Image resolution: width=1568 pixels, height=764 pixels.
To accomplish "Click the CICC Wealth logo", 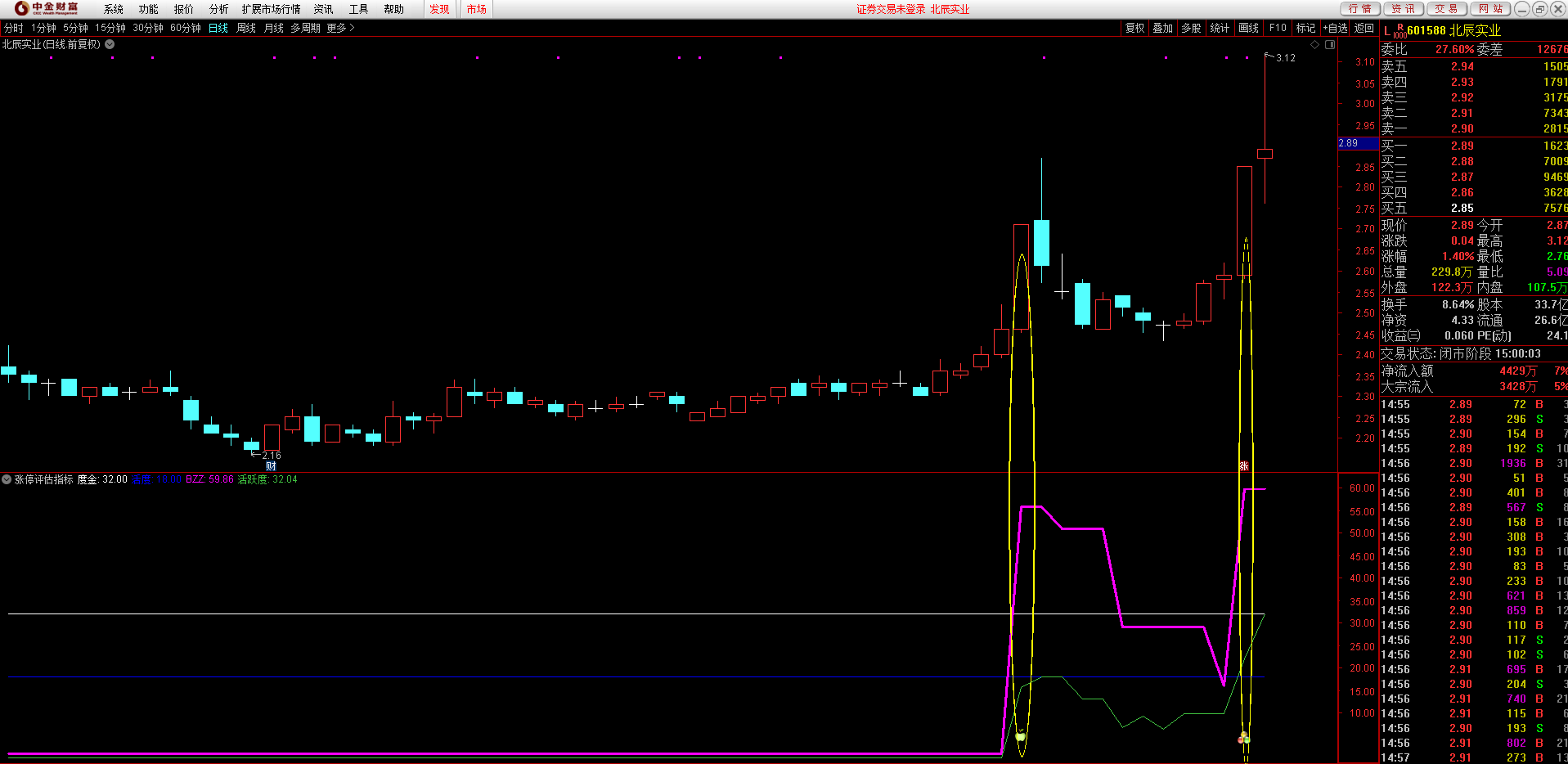I will (x=47, y=9).
